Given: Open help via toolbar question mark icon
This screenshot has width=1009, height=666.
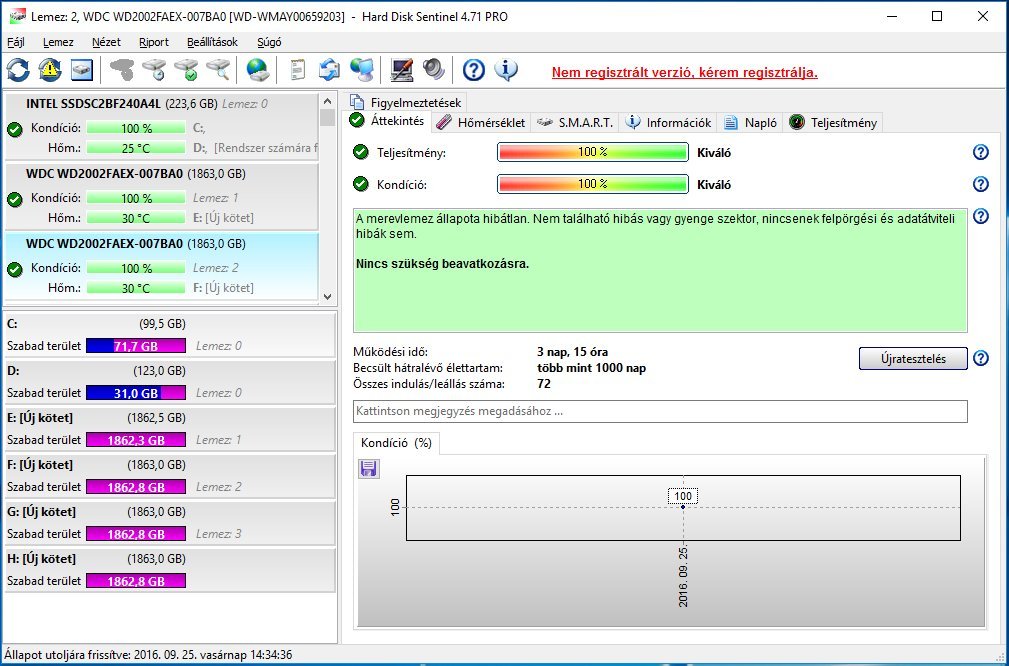Looking at the screenshot, I should pos(474,69).
